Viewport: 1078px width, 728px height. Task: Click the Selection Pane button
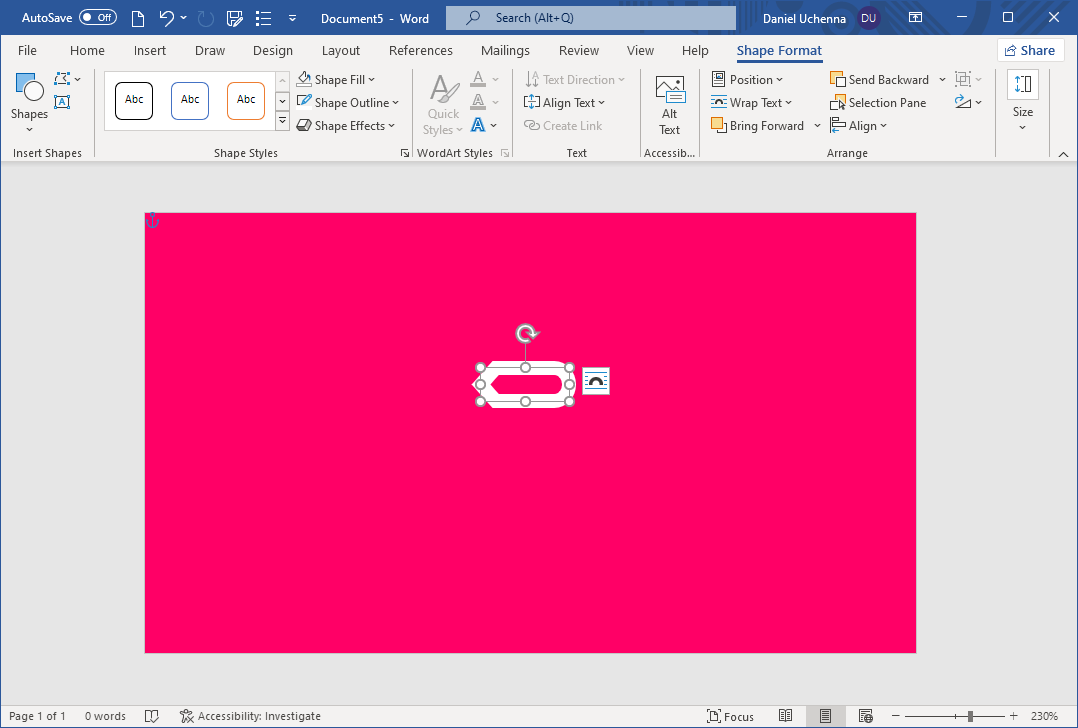878,103
